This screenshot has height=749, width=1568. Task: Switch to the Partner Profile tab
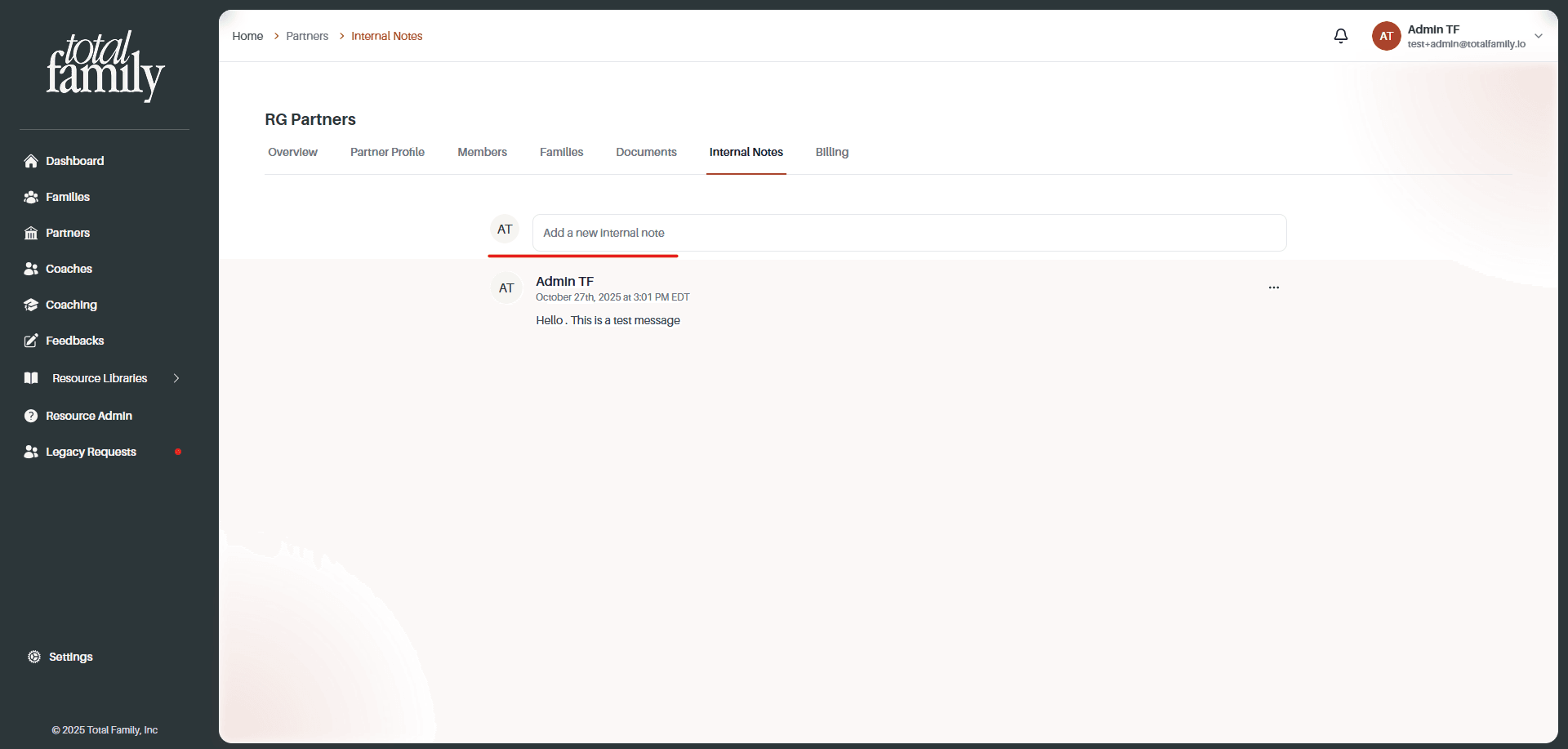tap(387, 153)
